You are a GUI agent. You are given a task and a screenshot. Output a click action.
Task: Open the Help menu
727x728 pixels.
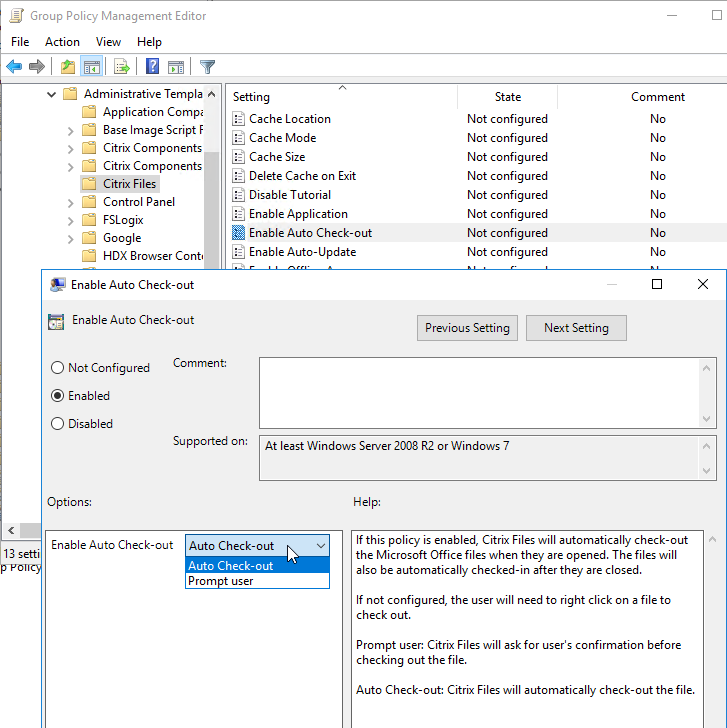149,42
